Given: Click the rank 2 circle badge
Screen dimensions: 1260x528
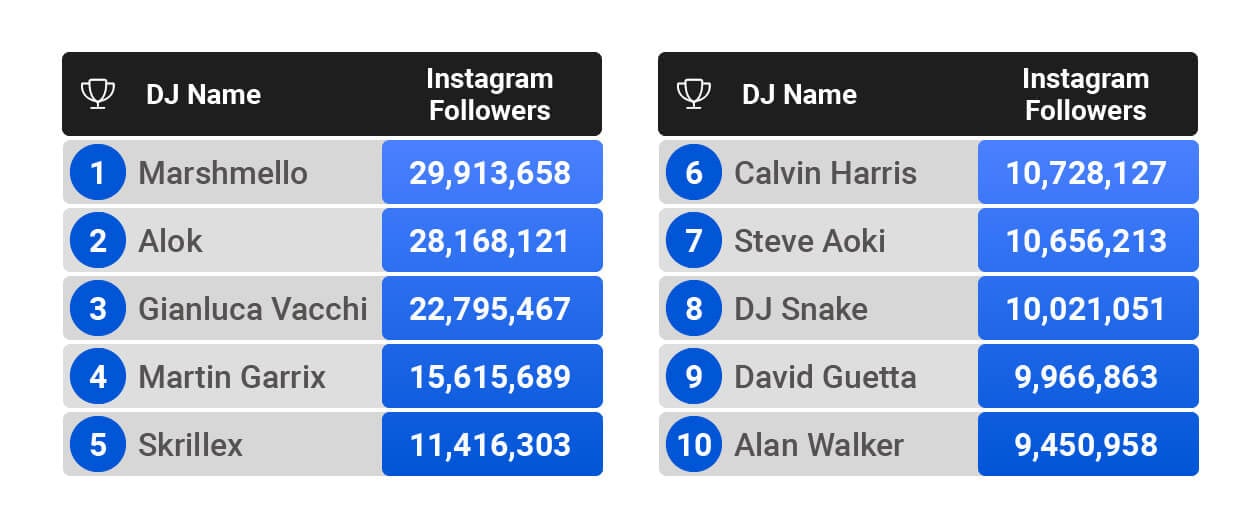Looking at the screenshot, I should 97,241.
